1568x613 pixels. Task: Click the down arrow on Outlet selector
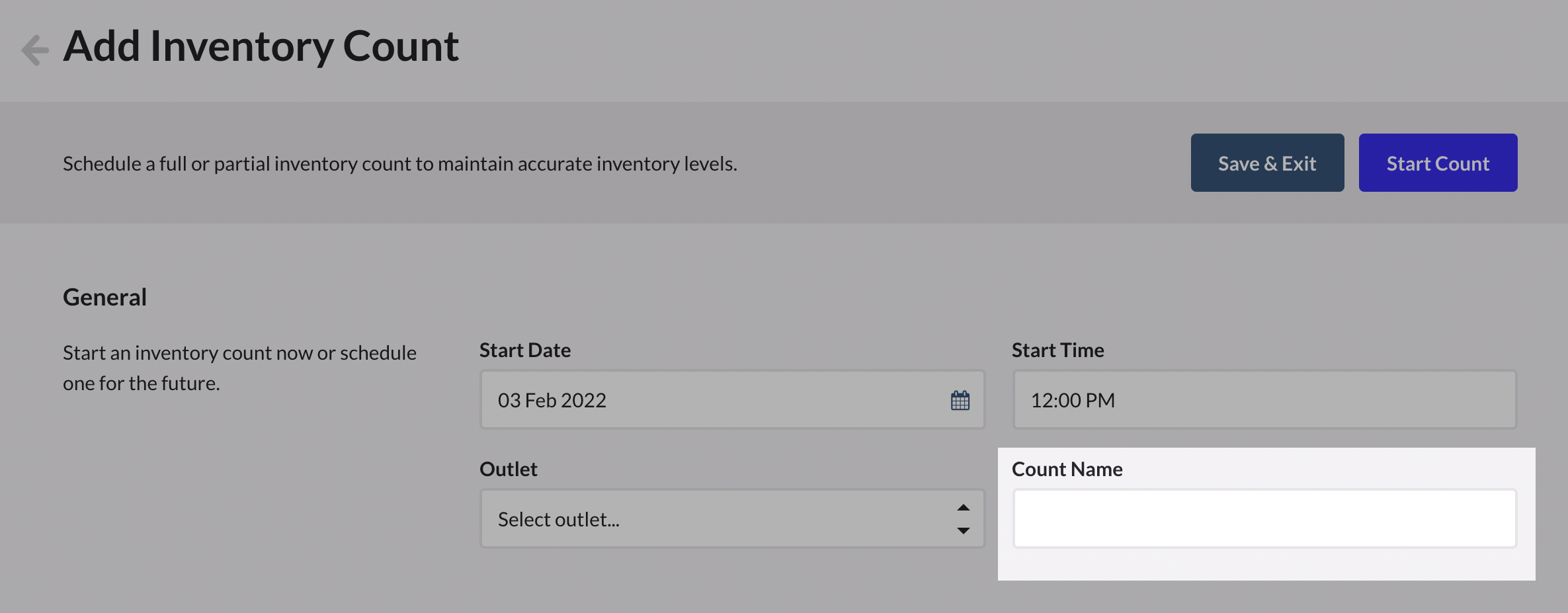click(x=964, y=529)
